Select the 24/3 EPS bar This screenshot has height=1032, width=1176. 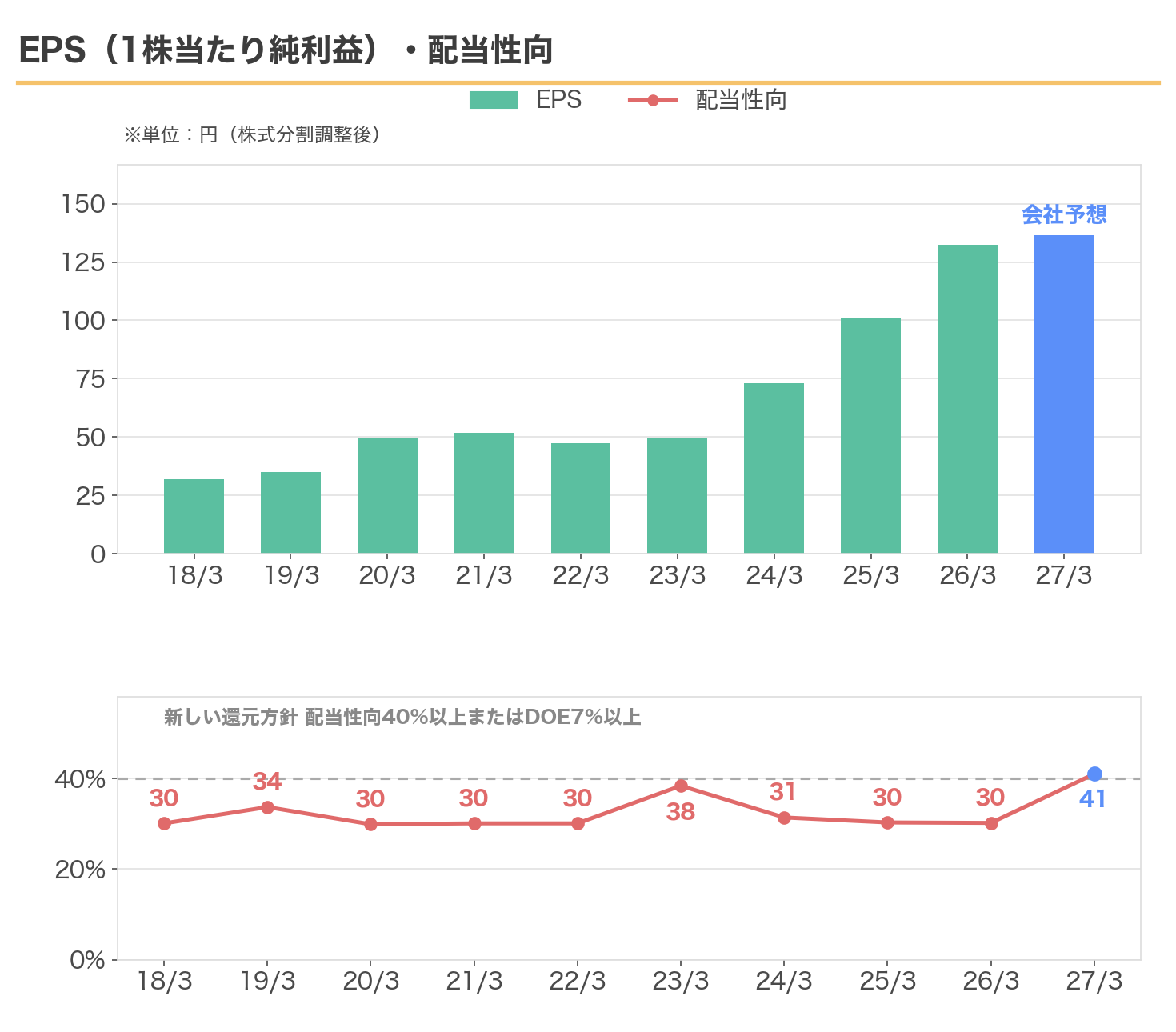click(774, 468)
